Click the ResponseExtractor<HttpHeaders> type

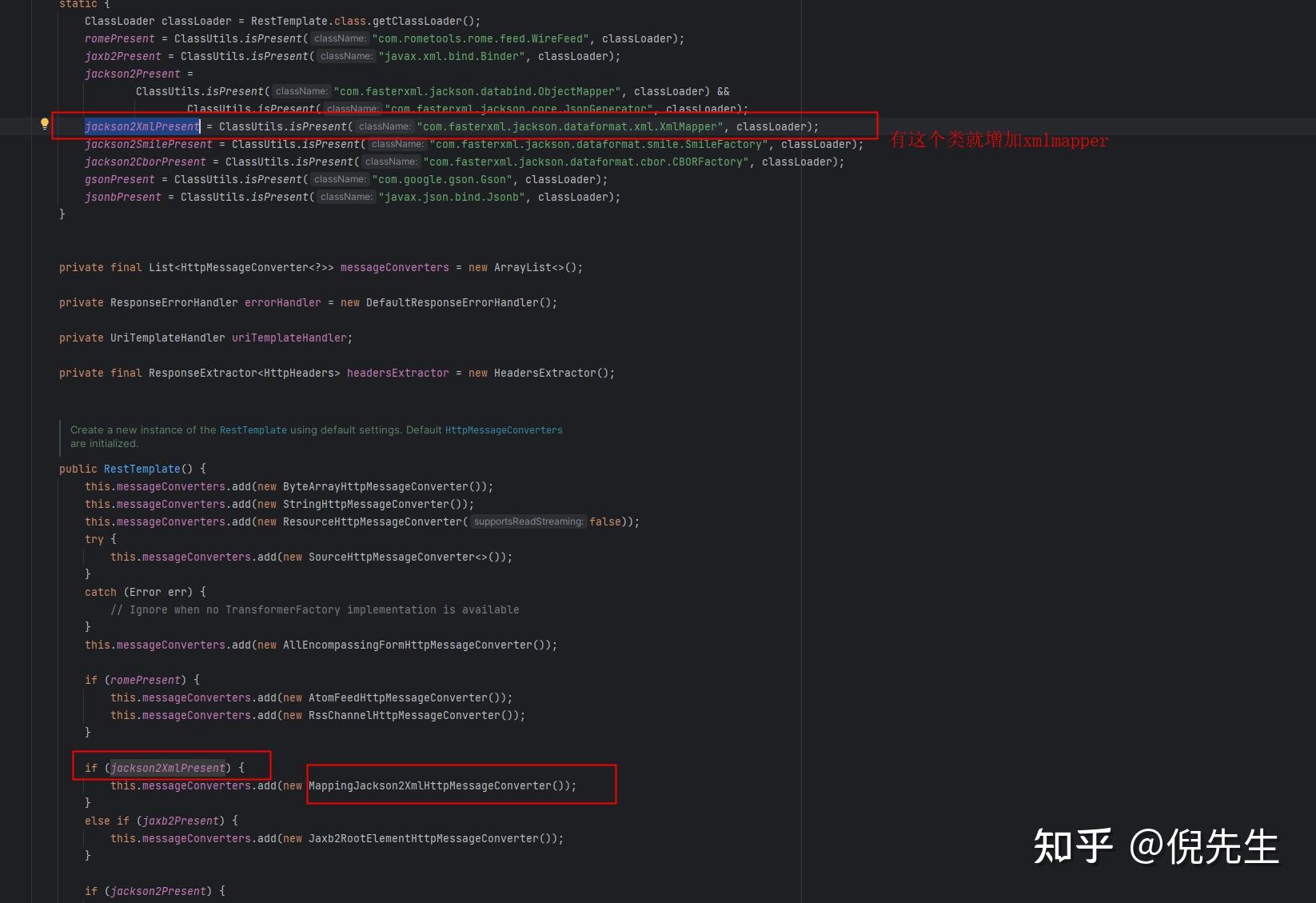point(245,373)
